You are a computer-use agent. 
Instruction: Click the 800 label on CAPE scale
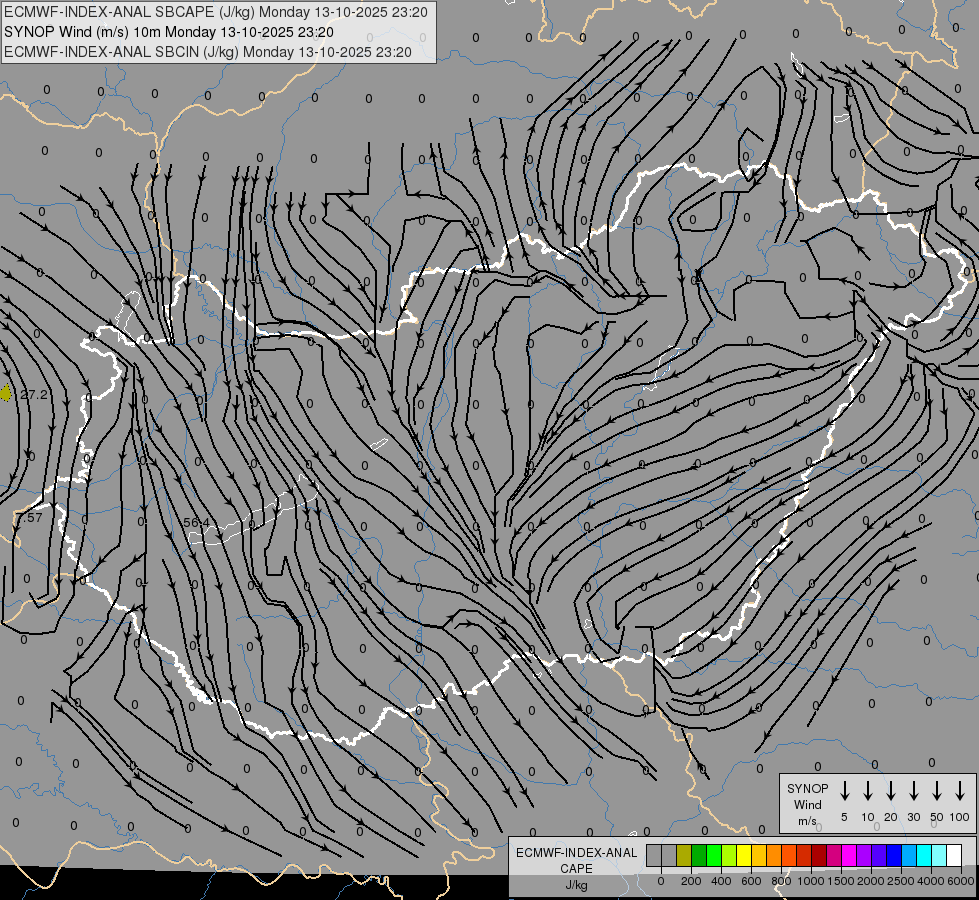781,881
